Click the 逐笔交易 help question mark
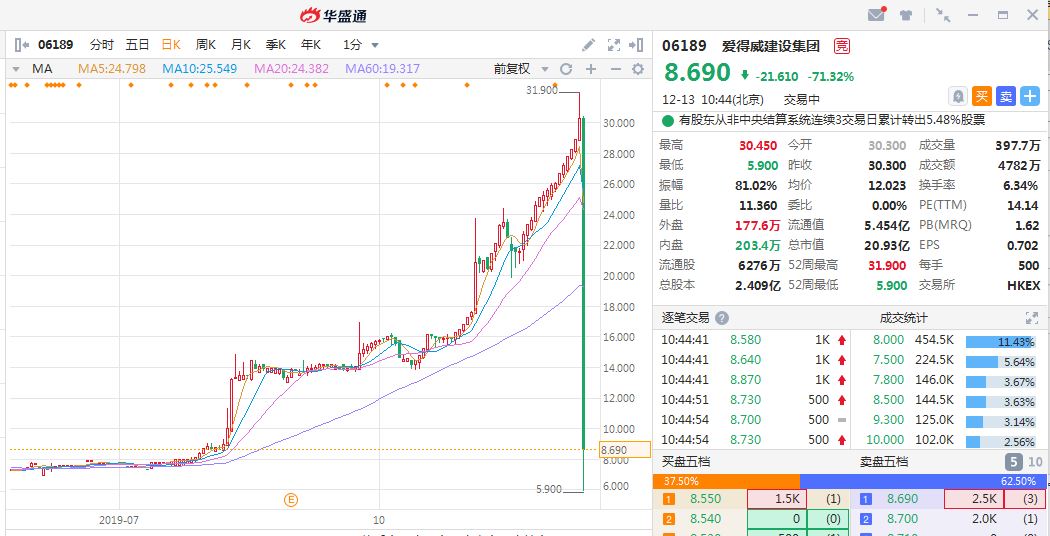The width and height of the screenshot is (1050, 536). [720, 318]
